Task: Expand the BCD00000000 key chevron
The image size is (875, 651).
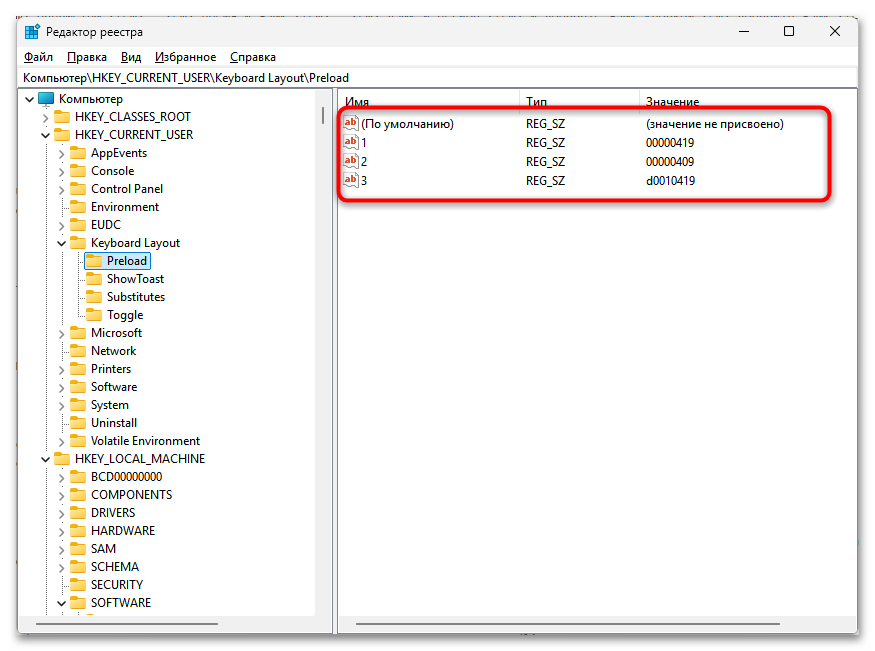Action: (x=62, y=478)
